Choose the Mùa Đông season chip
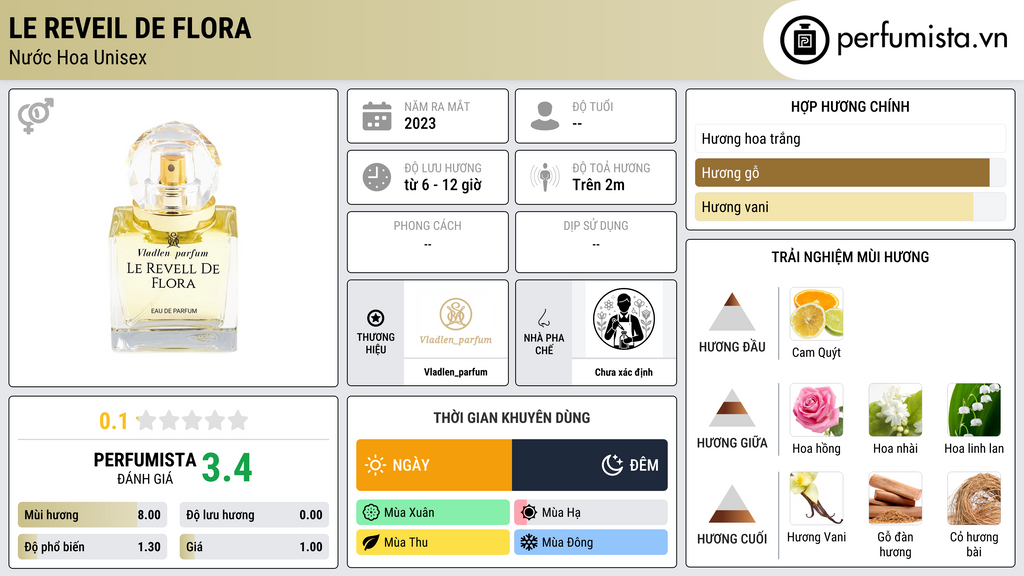 591,542
